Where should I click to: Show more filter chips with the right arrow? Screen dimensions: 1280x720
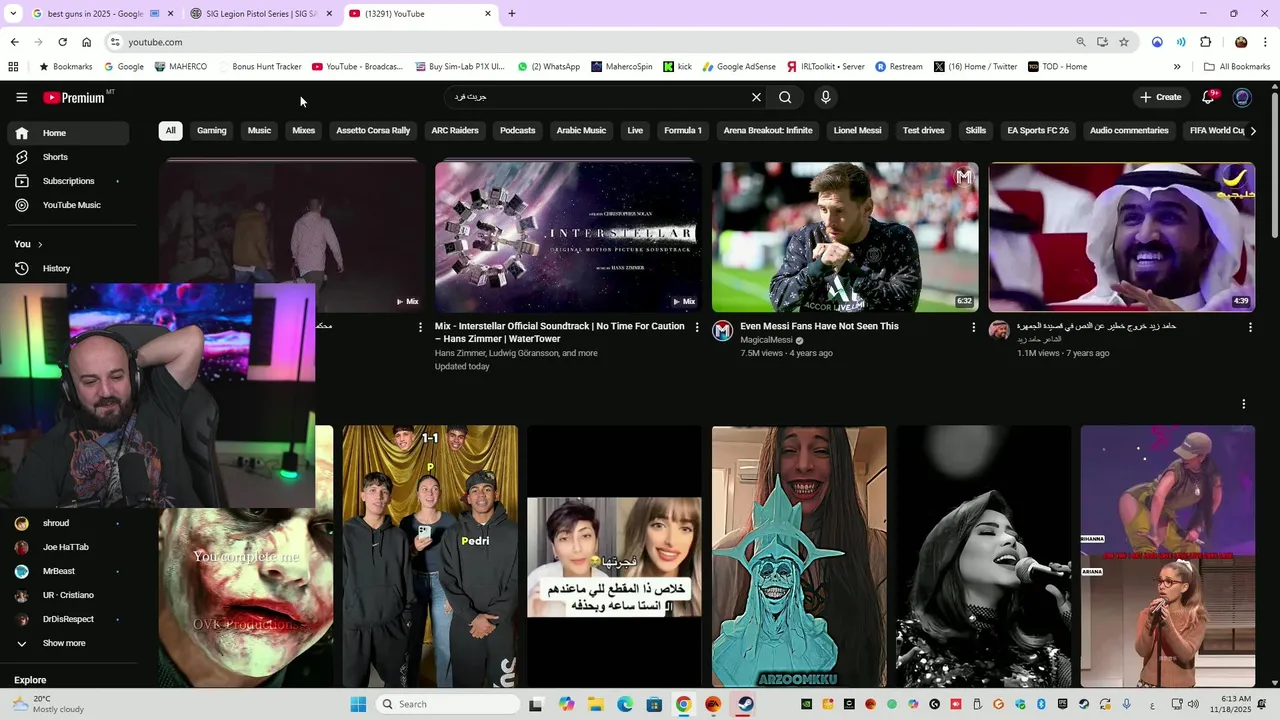pos(1253,131)
